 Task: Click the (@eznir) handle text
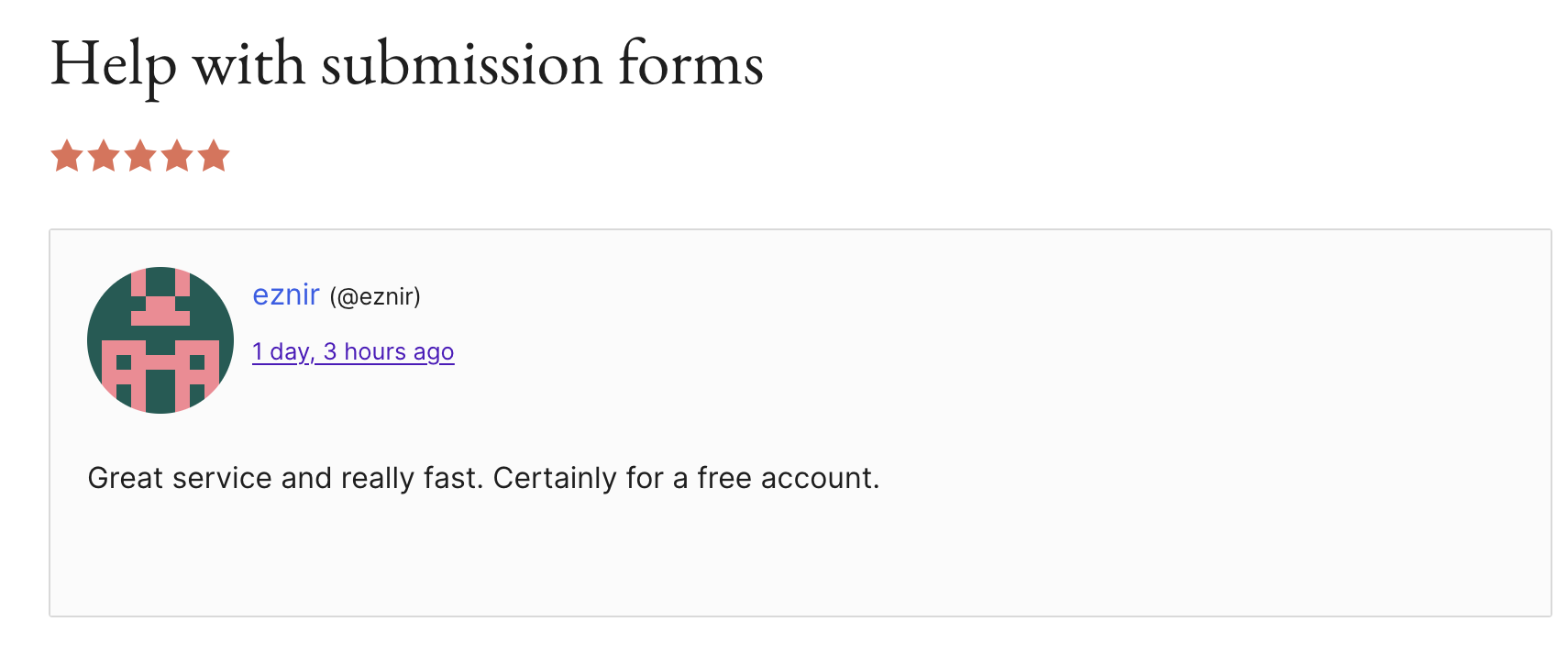[375, 297]
